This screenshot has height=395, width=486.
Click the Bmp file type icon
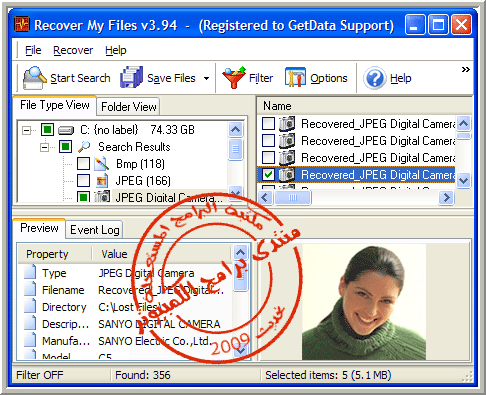coord(101,164)
